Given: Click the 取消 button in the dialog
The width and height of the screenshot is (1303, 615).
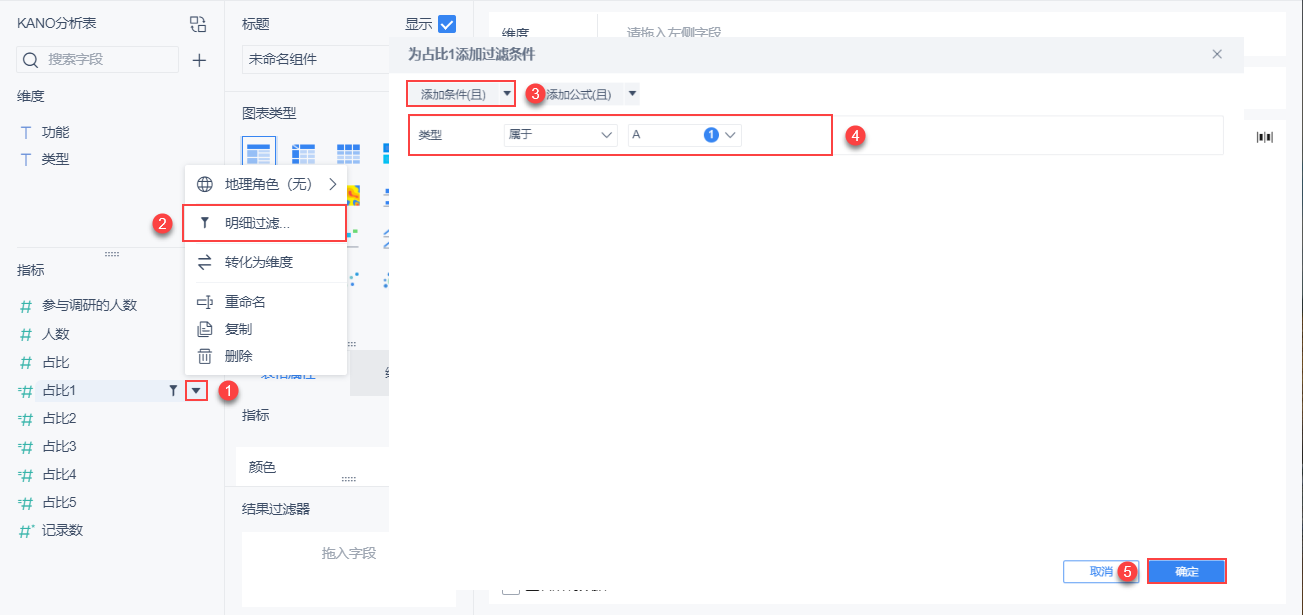Looking at the screenshot, I should click(x=1100, y=571).
